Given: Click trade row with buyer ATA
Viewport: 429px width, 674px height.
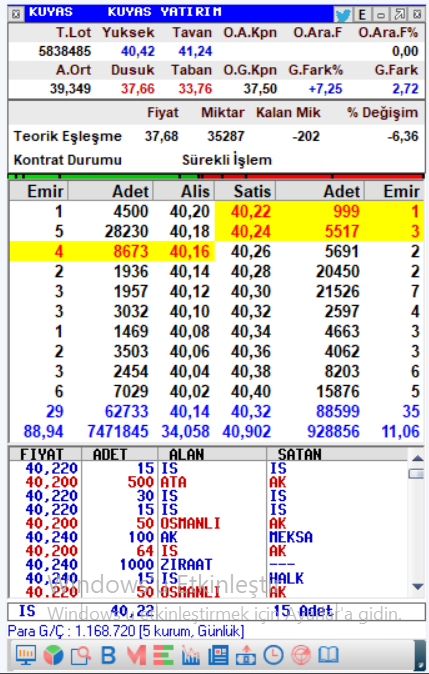Looking at the screenshot, I should point(207,482).
